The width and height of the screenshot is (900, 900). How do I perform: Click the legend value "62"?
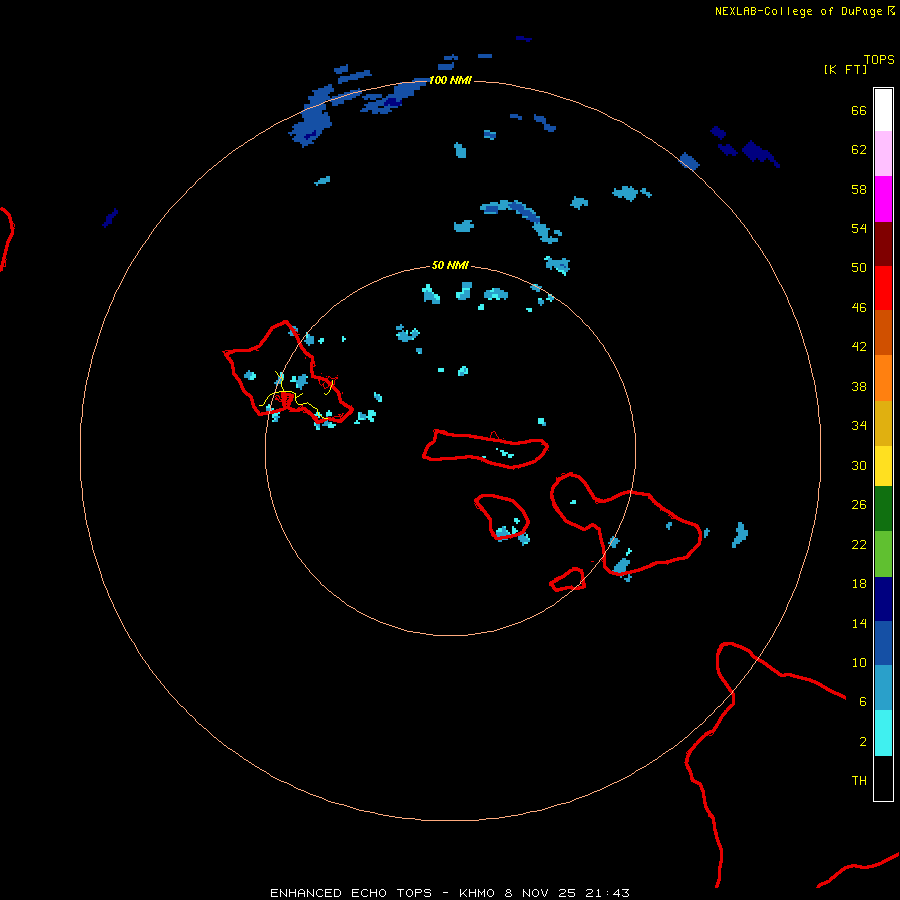point(859,150)
